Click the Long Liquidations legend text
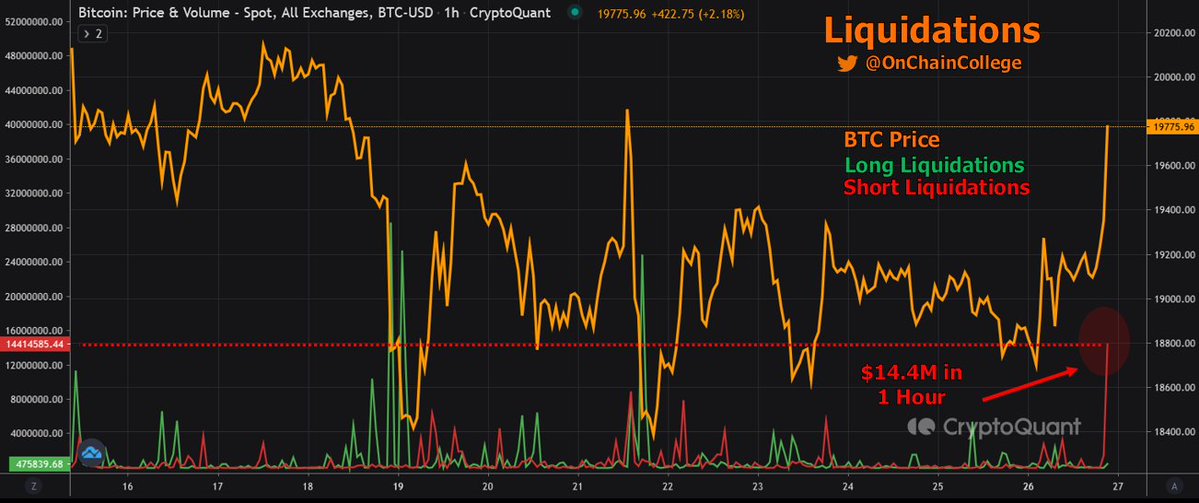 pos(934,165)
